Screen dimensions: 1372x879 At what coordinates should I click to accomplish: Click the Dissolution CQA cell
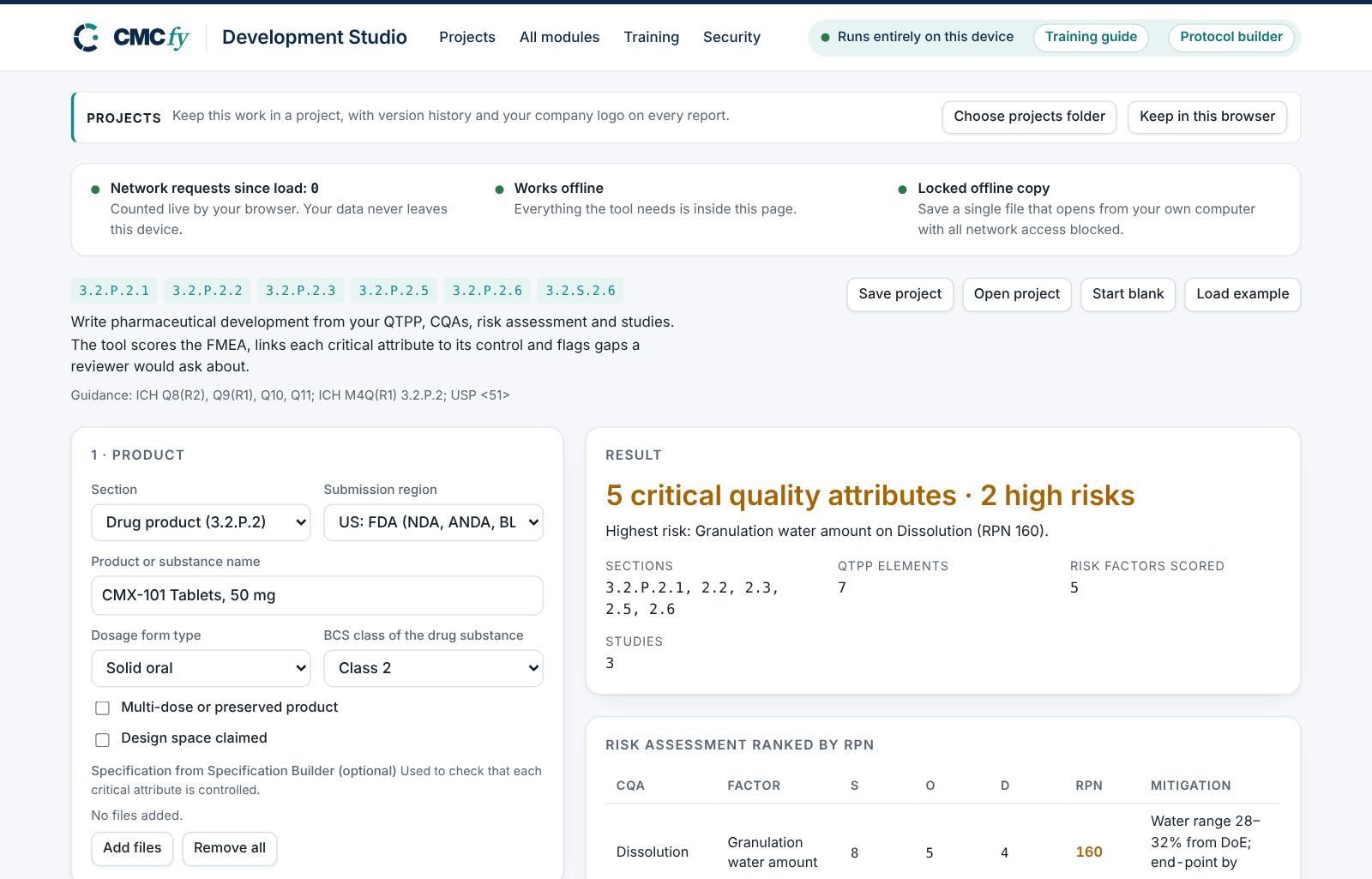pos(653,852)
